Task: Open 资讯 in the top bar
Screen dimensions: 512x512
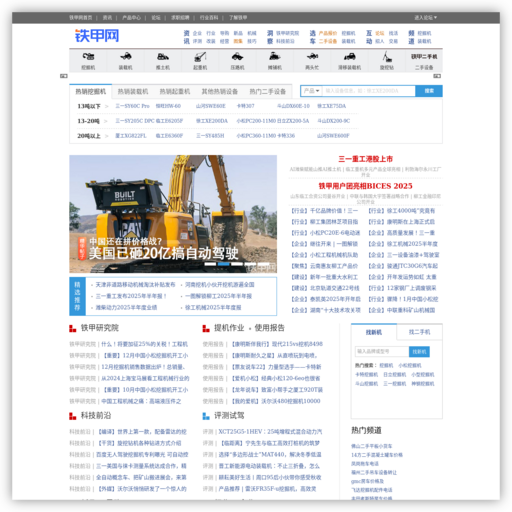Action: click(x=107, y=17)
